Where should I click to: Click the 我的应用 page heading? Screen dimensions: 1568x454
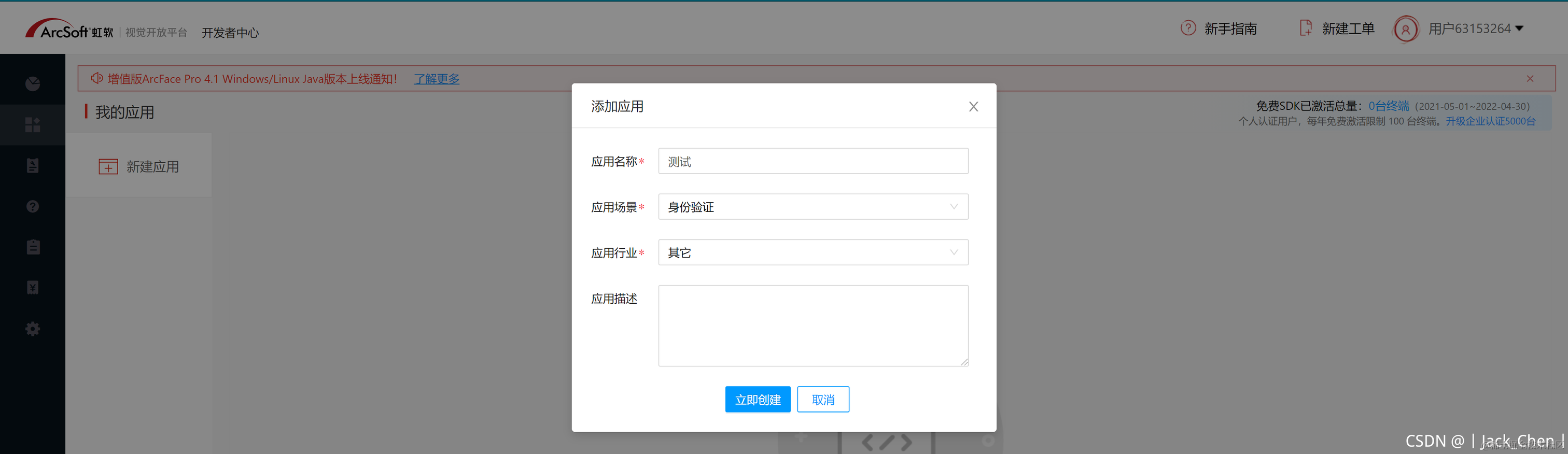coord(125,112)
